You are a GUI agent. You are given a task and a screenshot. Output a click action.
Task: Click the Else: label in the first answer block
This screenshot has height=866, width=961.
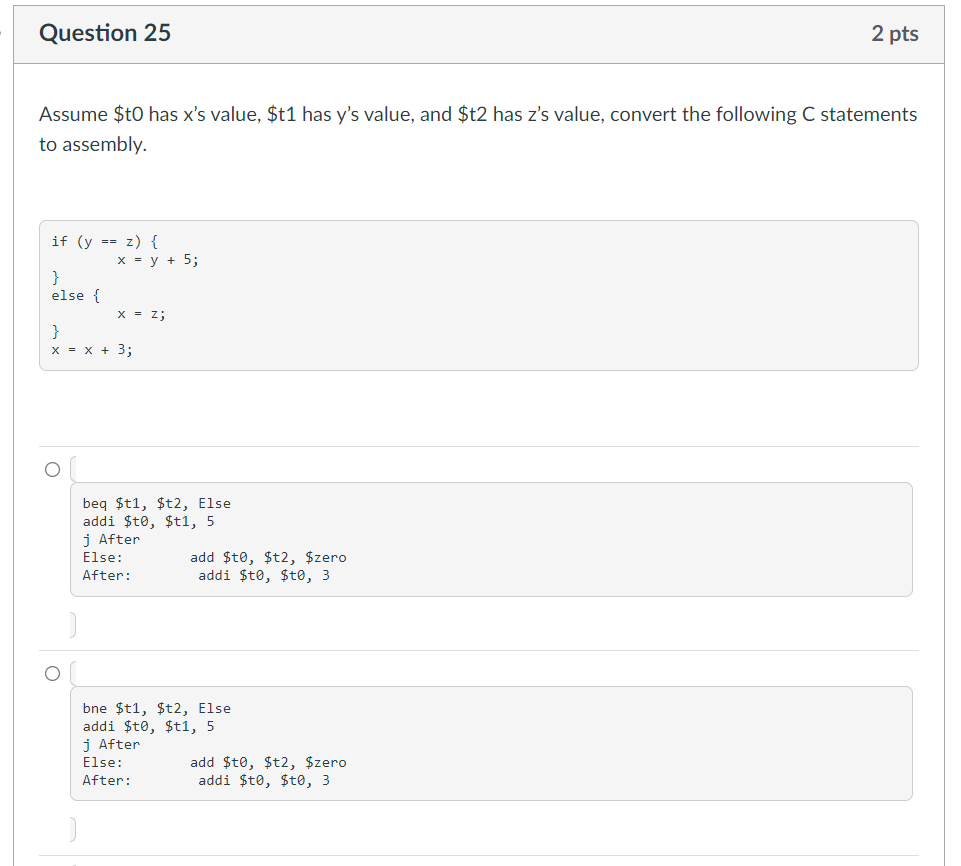100,557
